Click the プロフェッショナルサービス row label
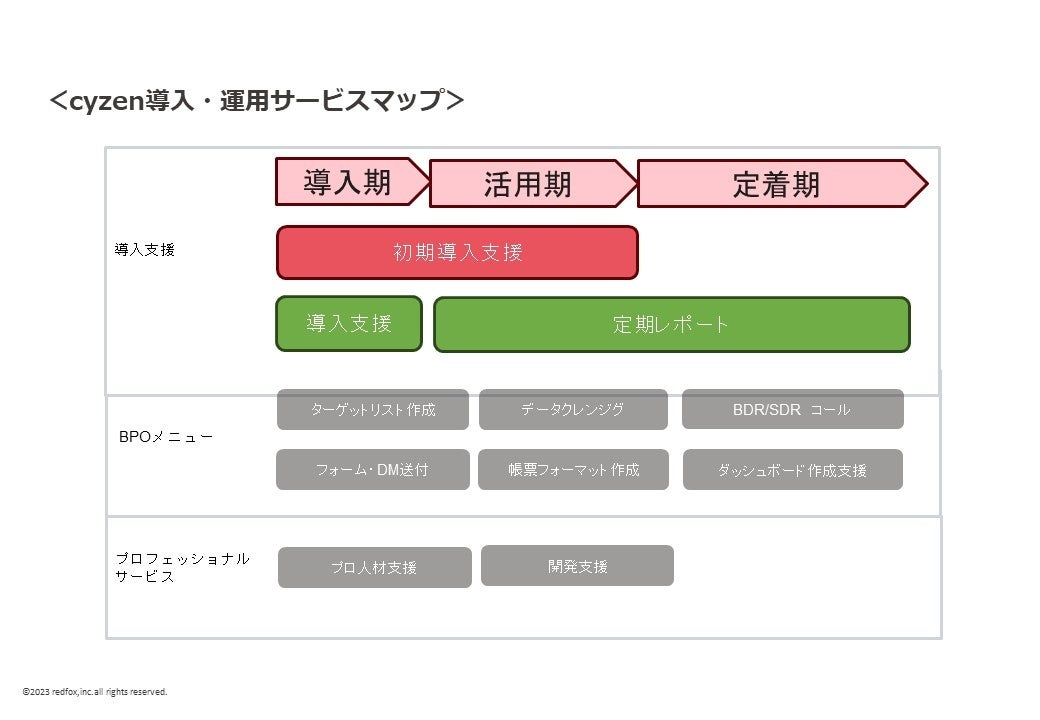 coord(181,567)
